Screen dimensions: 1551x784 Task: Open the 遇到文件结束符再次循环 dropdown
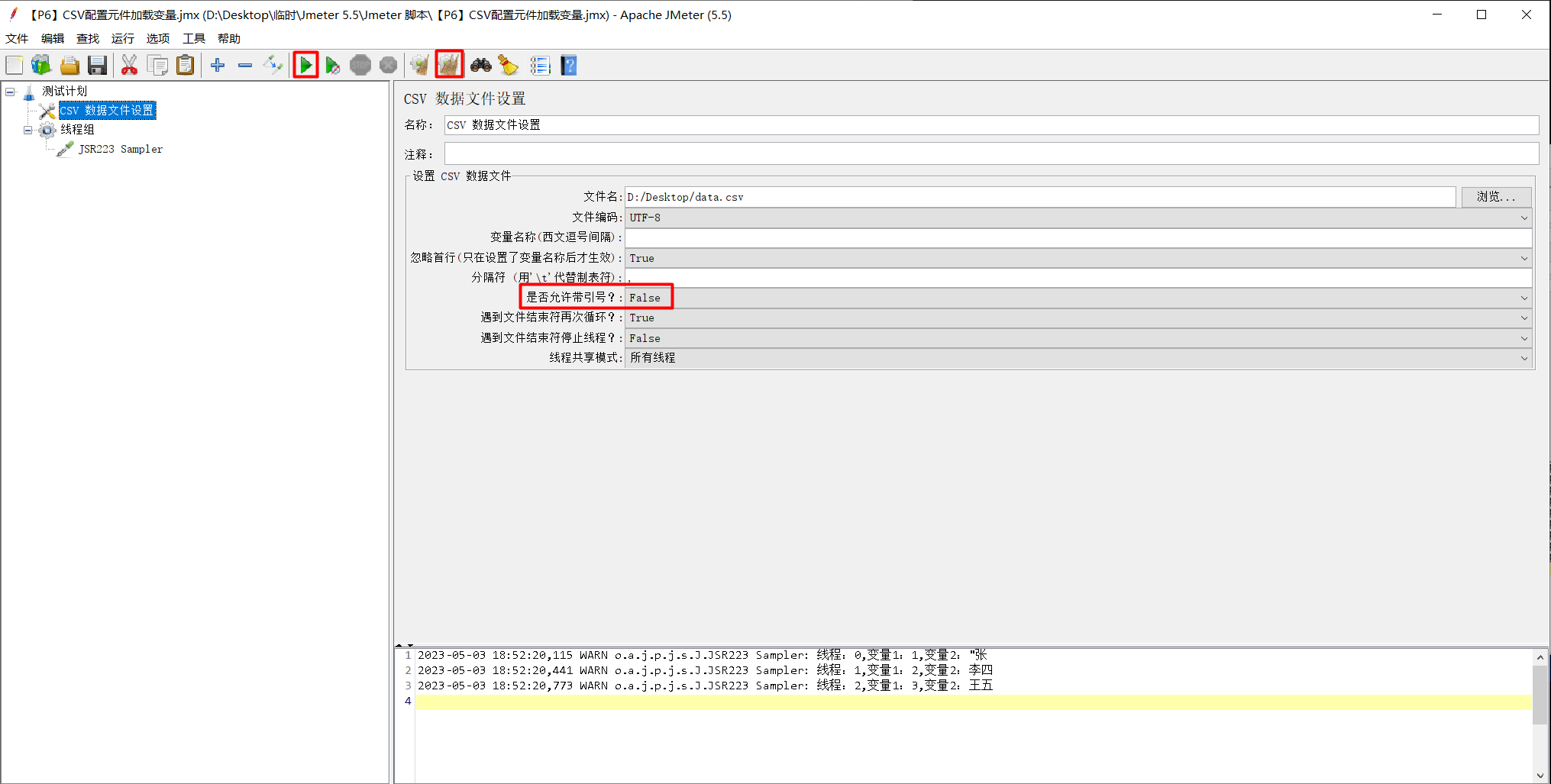tap(1078, 318)
